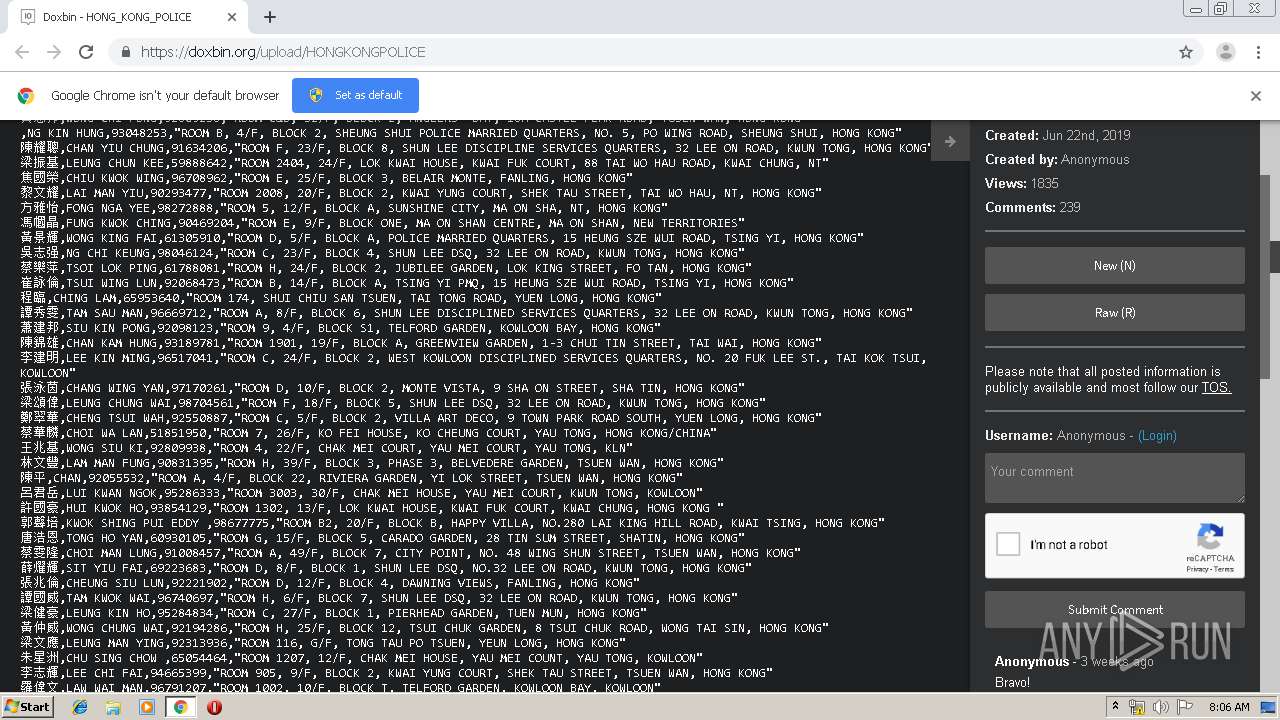Select the Views: 1835 text
Screen dimensions: 1280x720
click(x=1021, y=184)
